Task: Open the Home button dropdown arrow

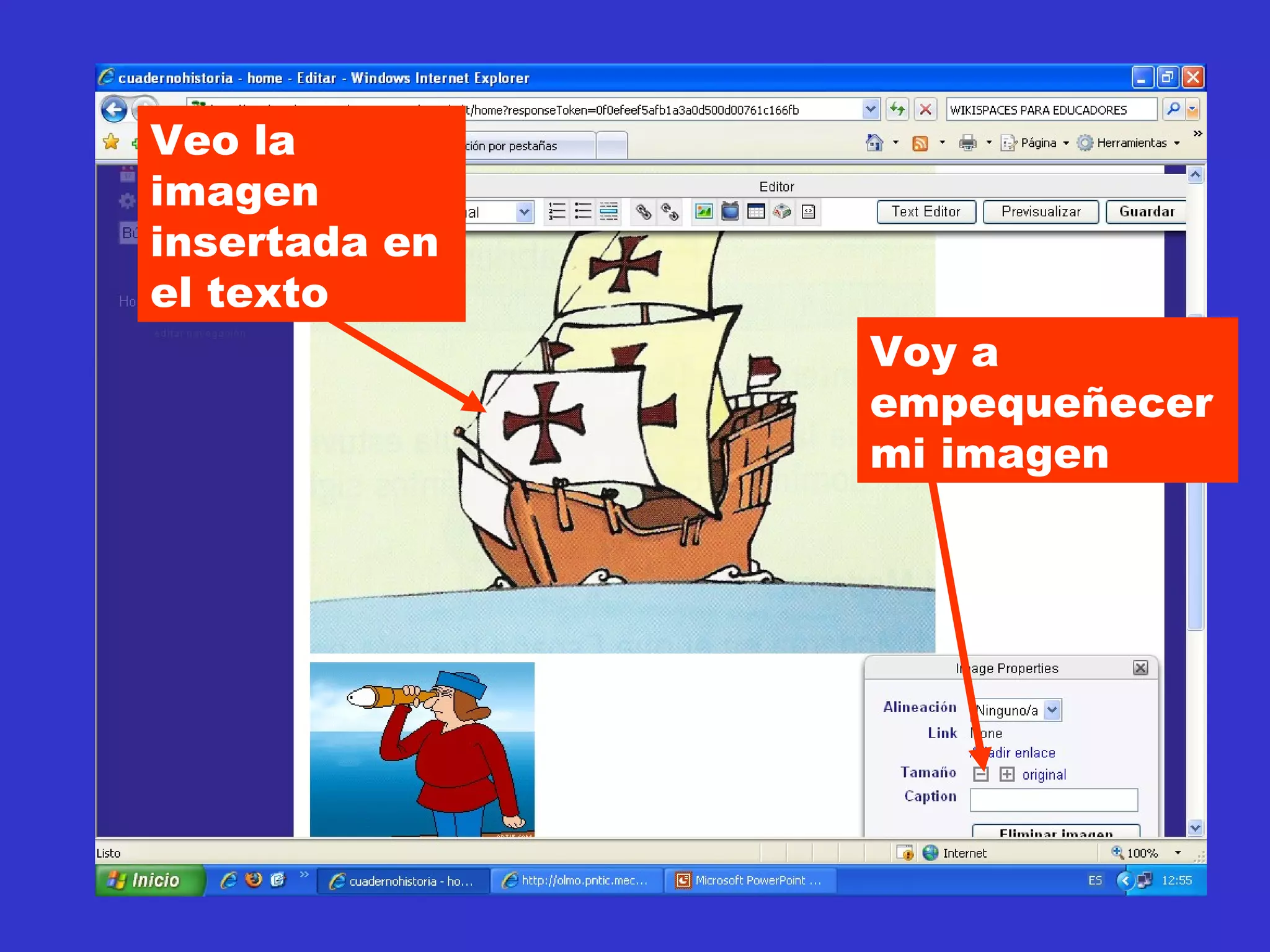Action: [x=895, y=143]
